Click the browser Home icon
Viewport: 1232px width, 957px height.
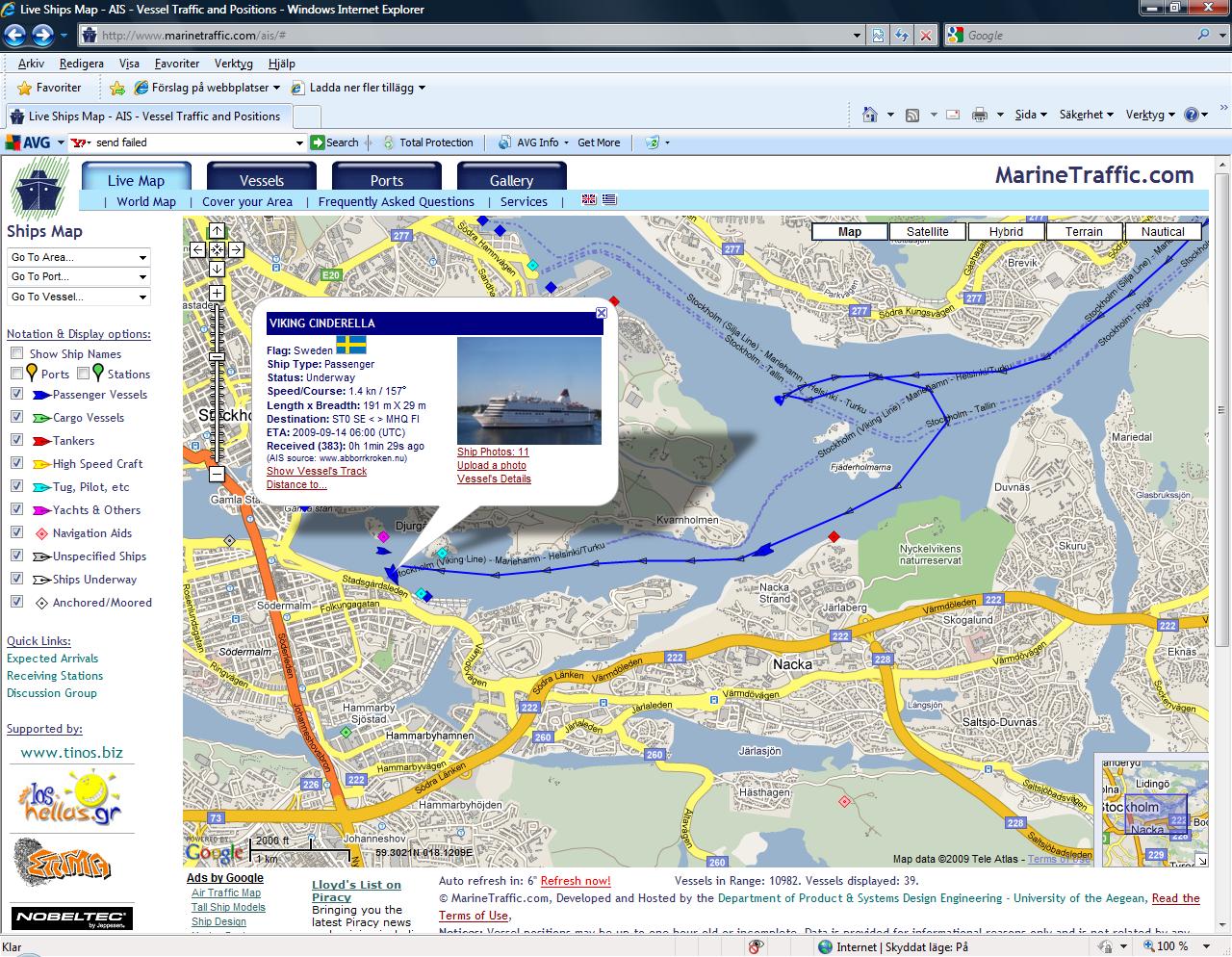tap(870, 115)
